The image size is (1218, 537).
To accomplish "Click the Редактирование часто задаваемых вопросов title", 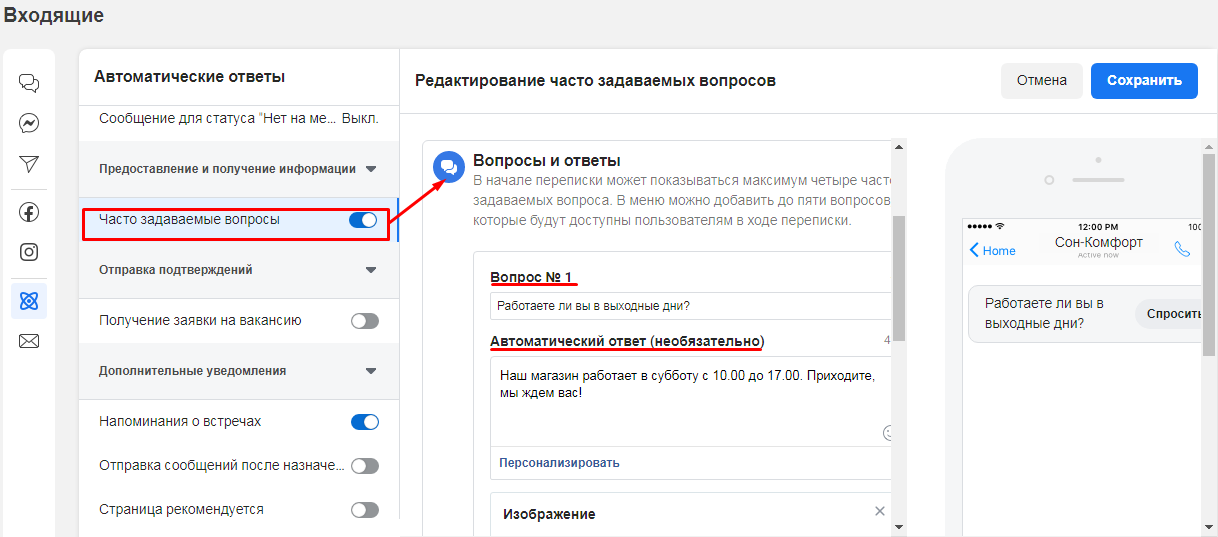I will (x=595, y=80).
